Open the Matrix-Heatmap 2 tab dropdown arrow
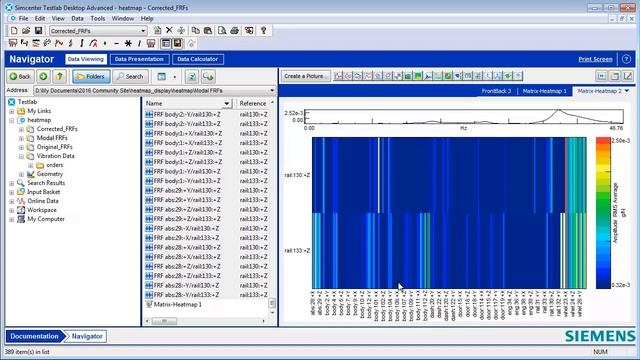This screenshot has height=360, width=640. pos(627,91)
